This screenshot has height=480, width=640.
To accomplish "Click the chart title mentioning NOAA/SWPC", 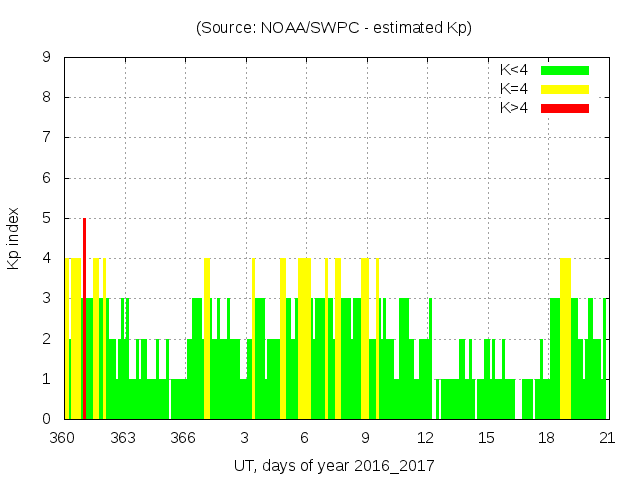I will click(x=334, y=28).
